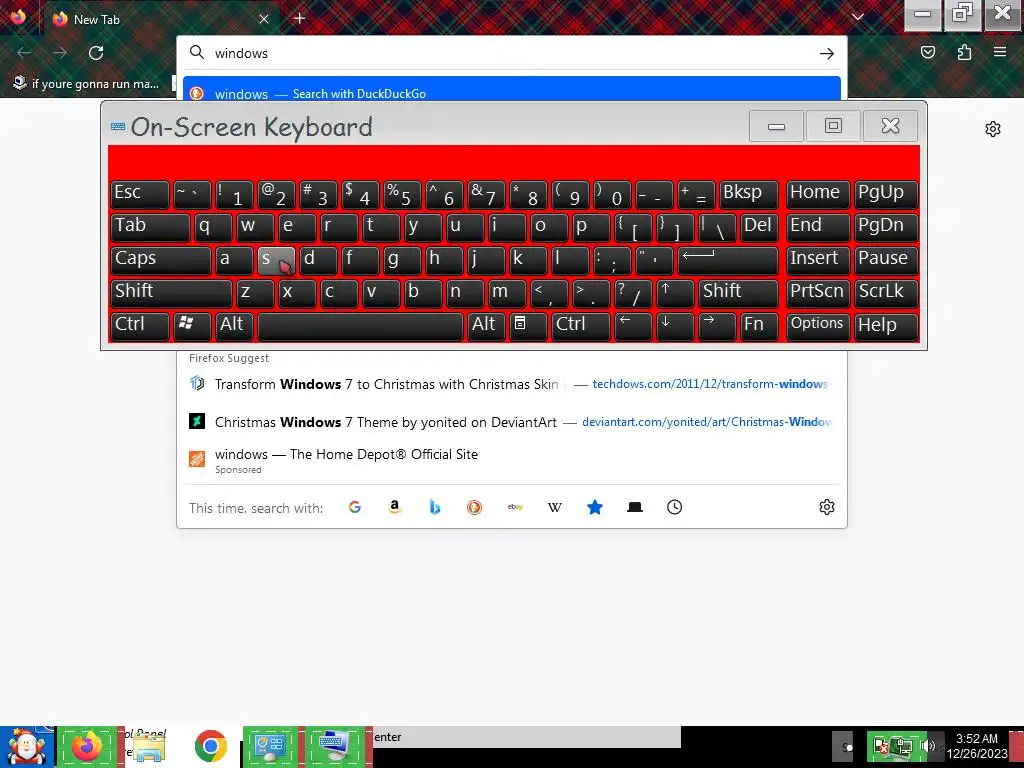Toggle the left Ctrl key

[x=140, y=326]
